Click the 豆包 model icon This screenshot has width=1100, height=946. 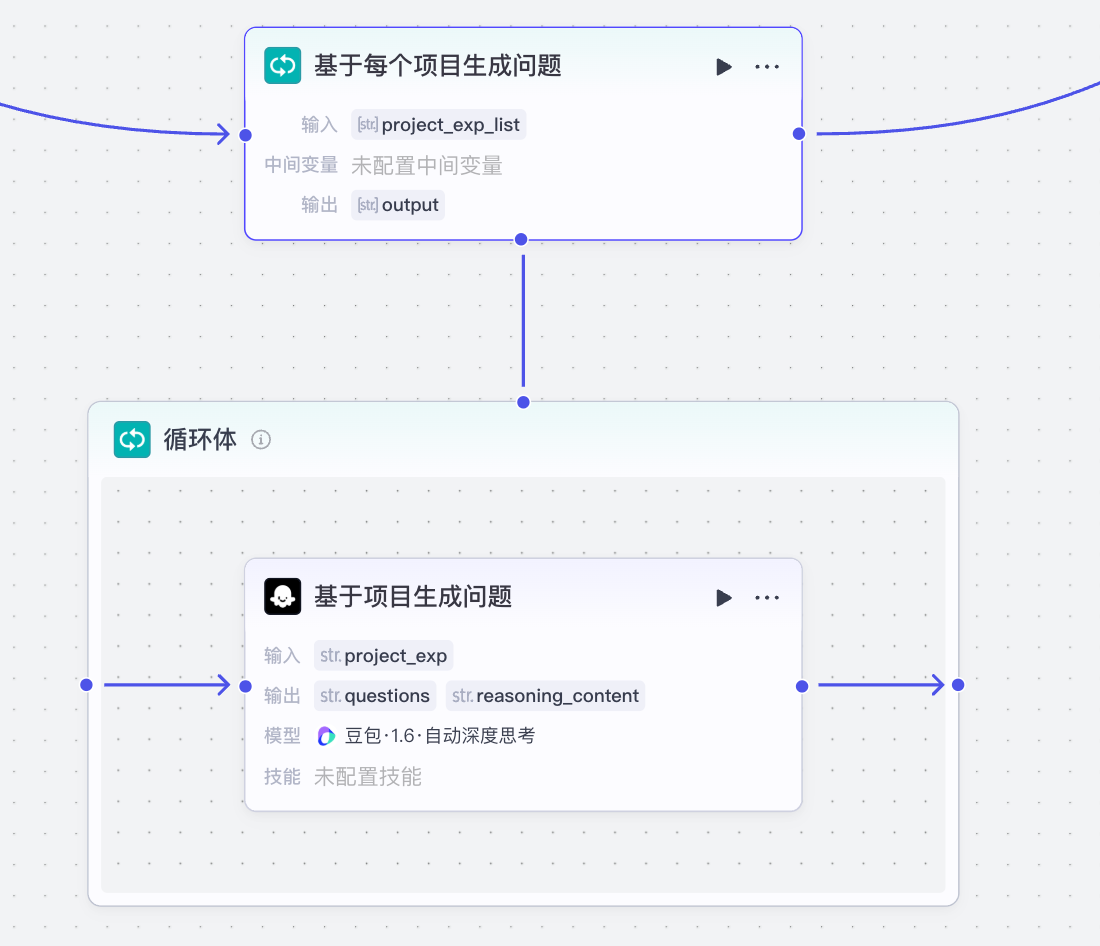[326, 736]
